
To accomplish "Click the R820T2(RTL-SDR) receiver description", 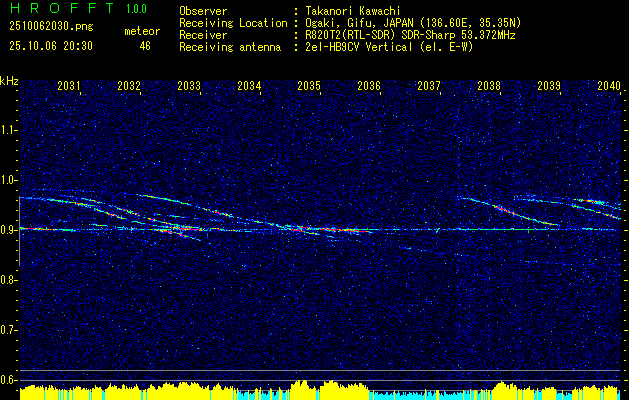I will click(x=409, y=35).
